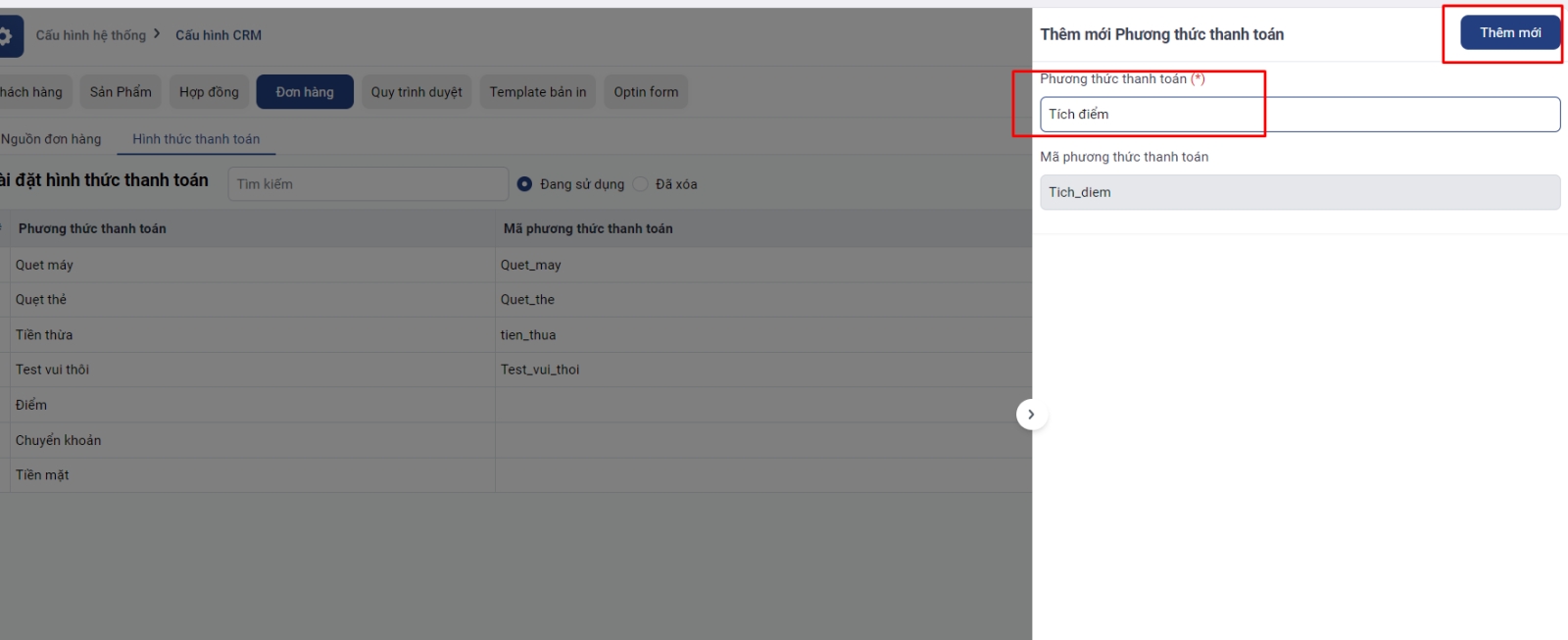1568x640 pixels.
Task: Open the Đơn hàng tab
Action: [305, 92]
